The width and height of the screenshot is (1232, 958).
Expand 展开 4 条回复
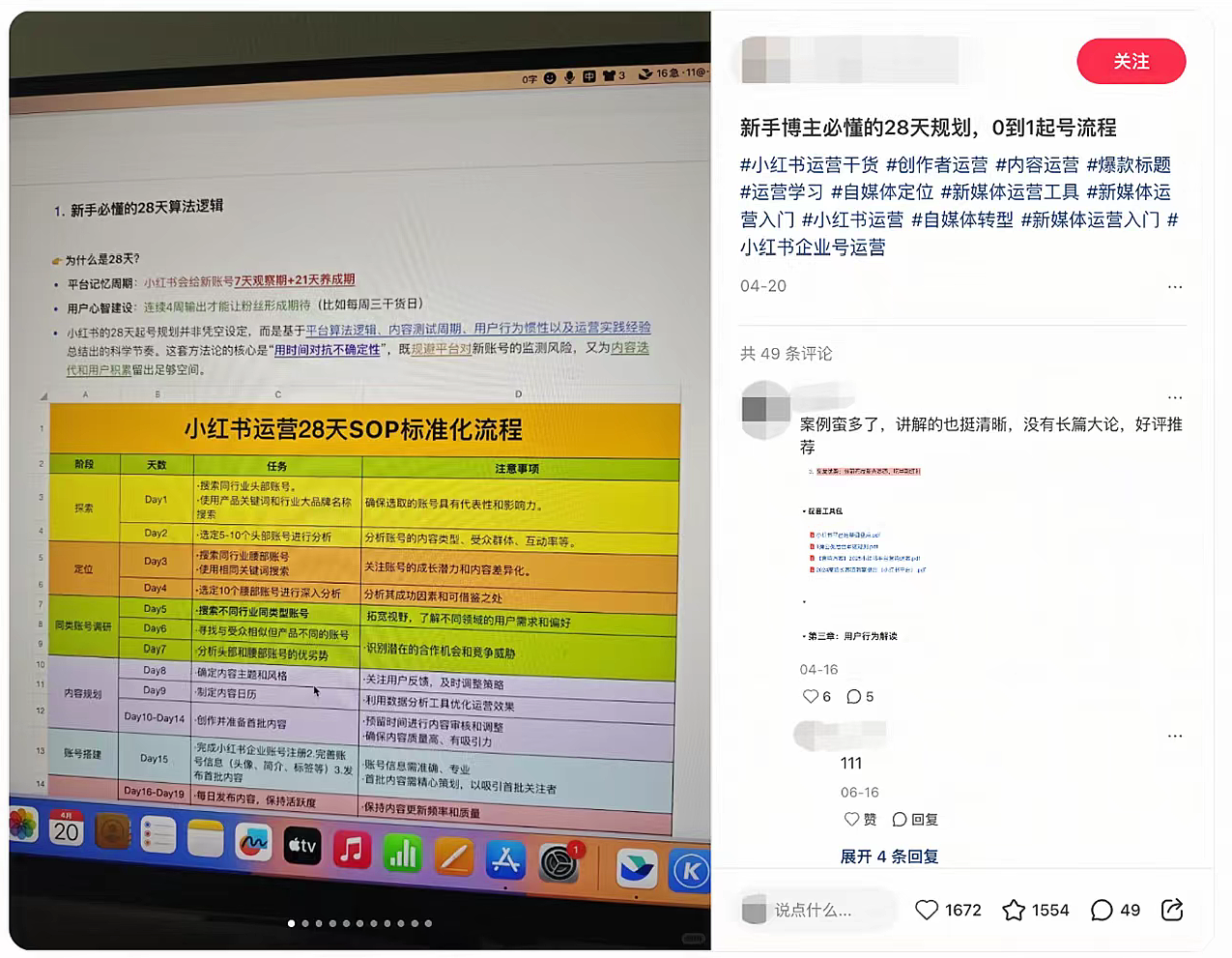pos(889,856)
